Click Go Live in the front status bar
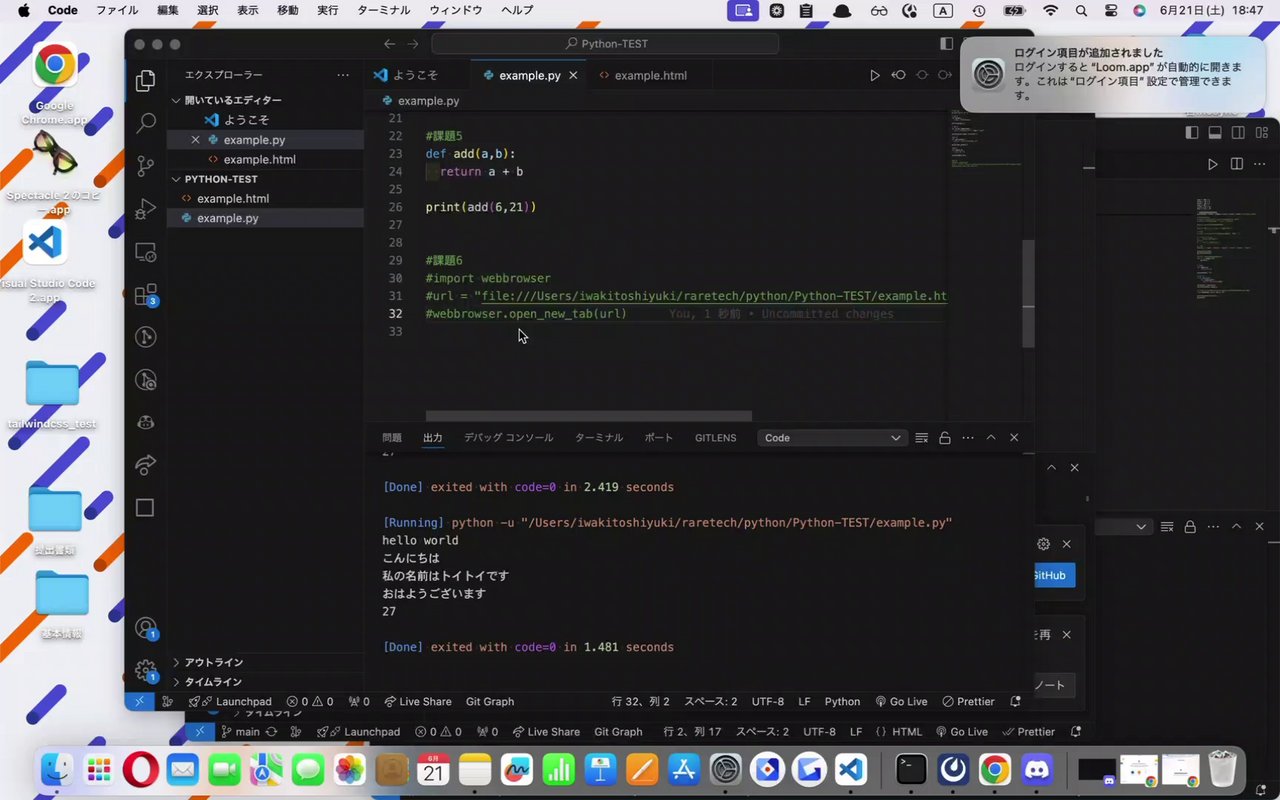 point(901,702)
